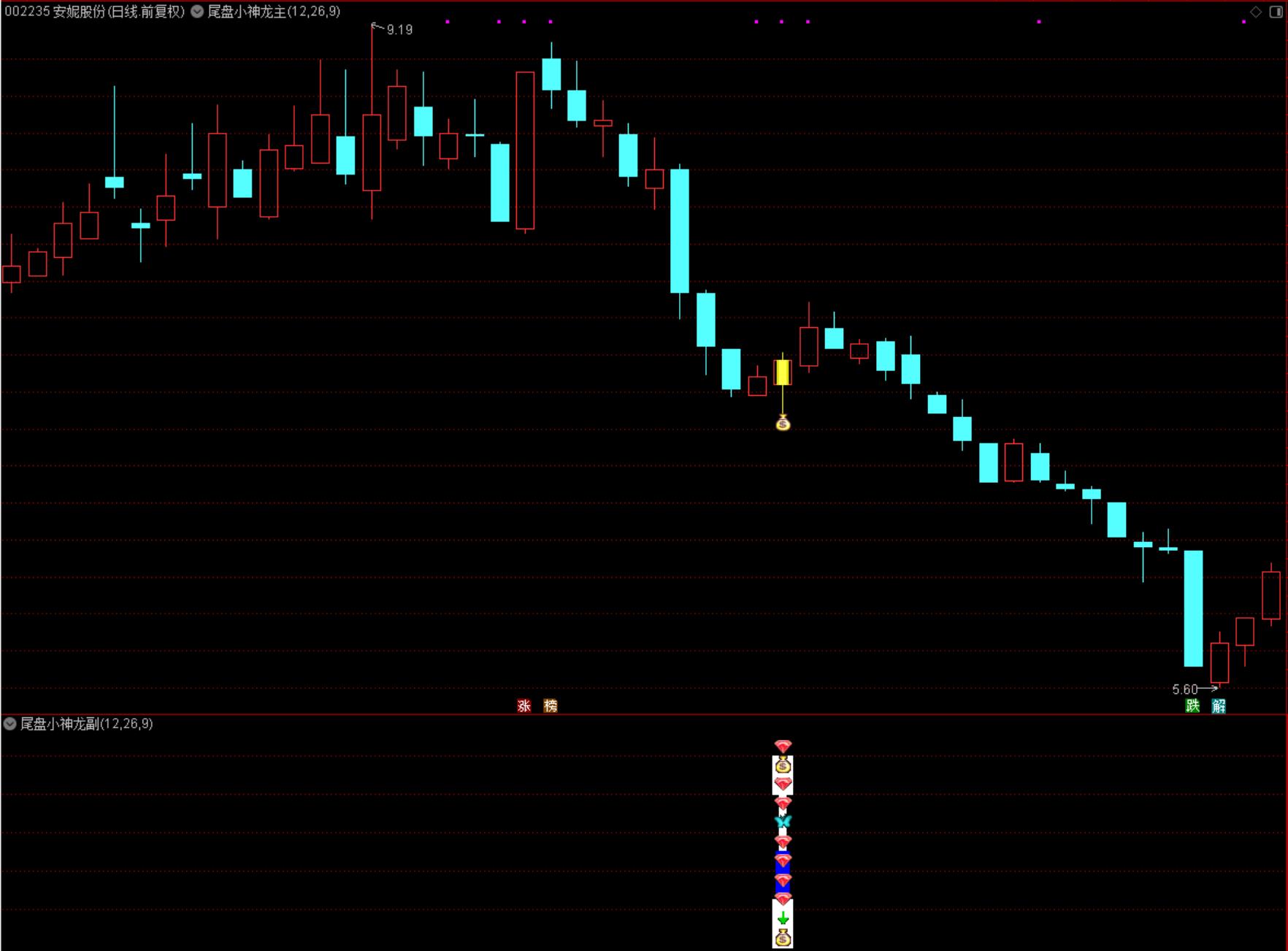Screen dimensions: 1288x951
Task: Click the 9.19 high price label
Action: pyautogui.click(x=399, y=30)
